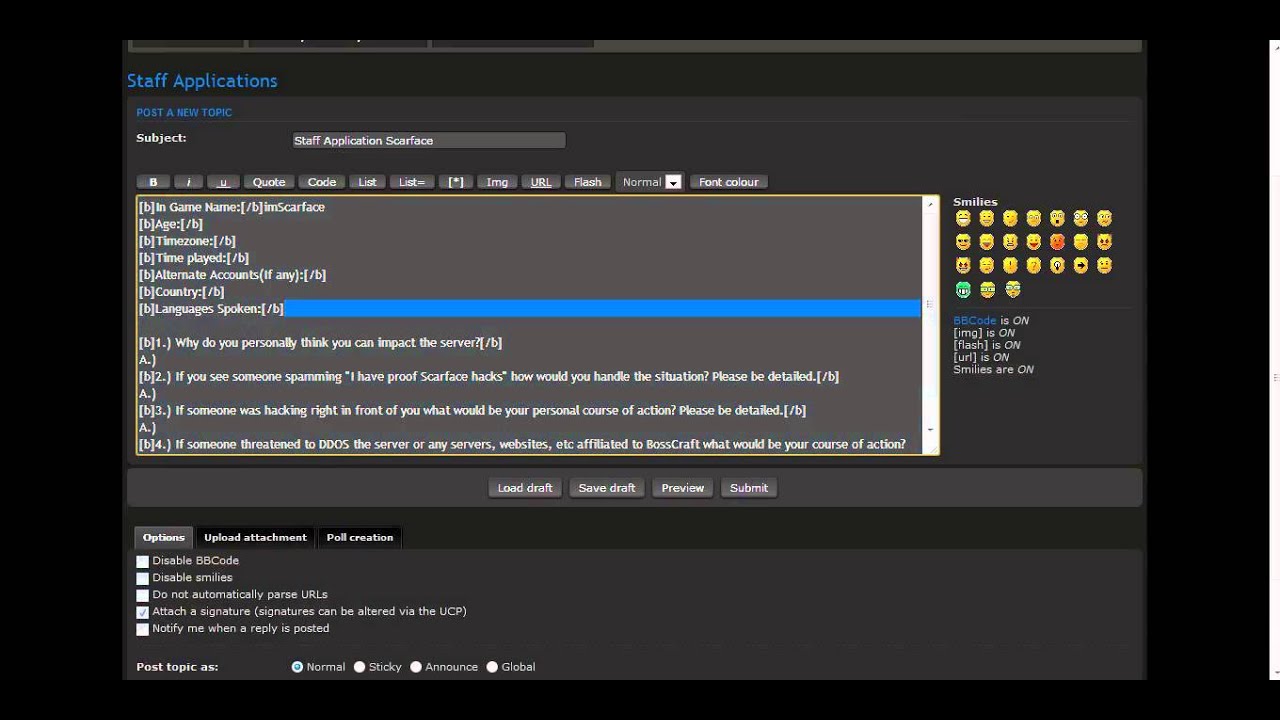Select the Global post topic radio
Image resolution: width=1280 pixels, height=720 pixels.
pyautogui.click(x=492, y=667)
